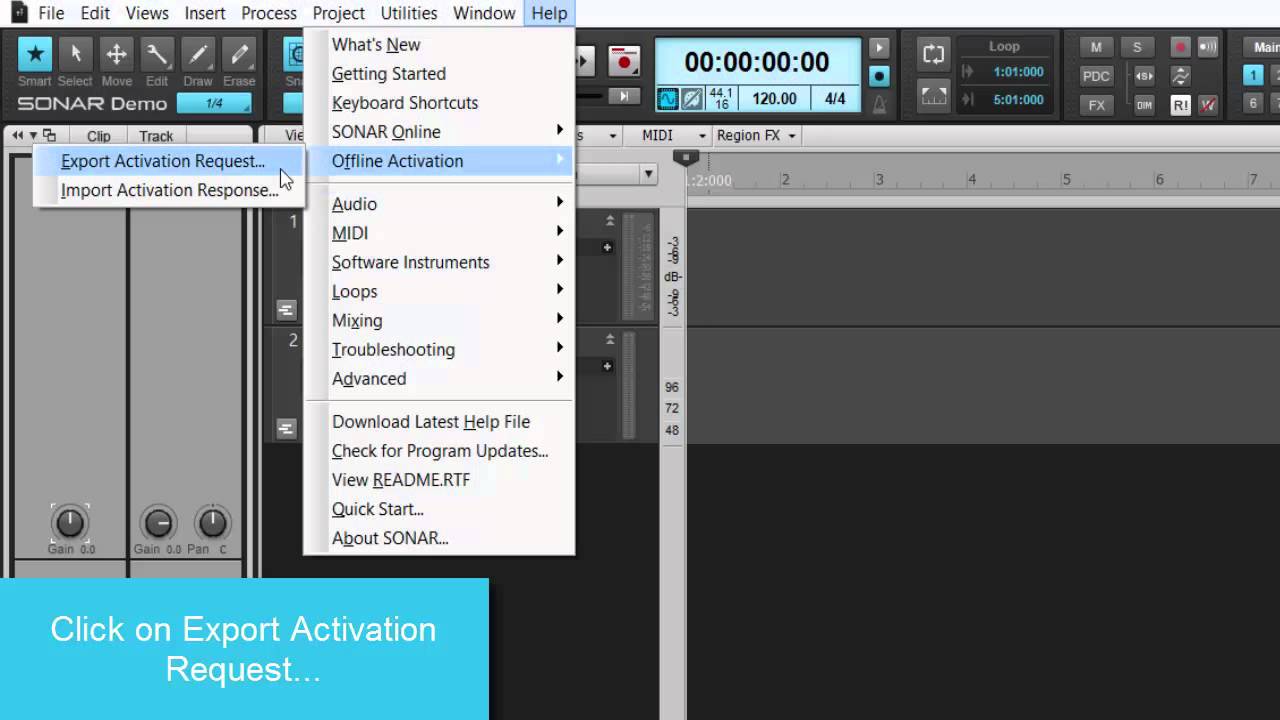The width and height of the screenshot is (1280, 720).
Task: Toggle input echo speaker icon
Action: click(1208, 47)
